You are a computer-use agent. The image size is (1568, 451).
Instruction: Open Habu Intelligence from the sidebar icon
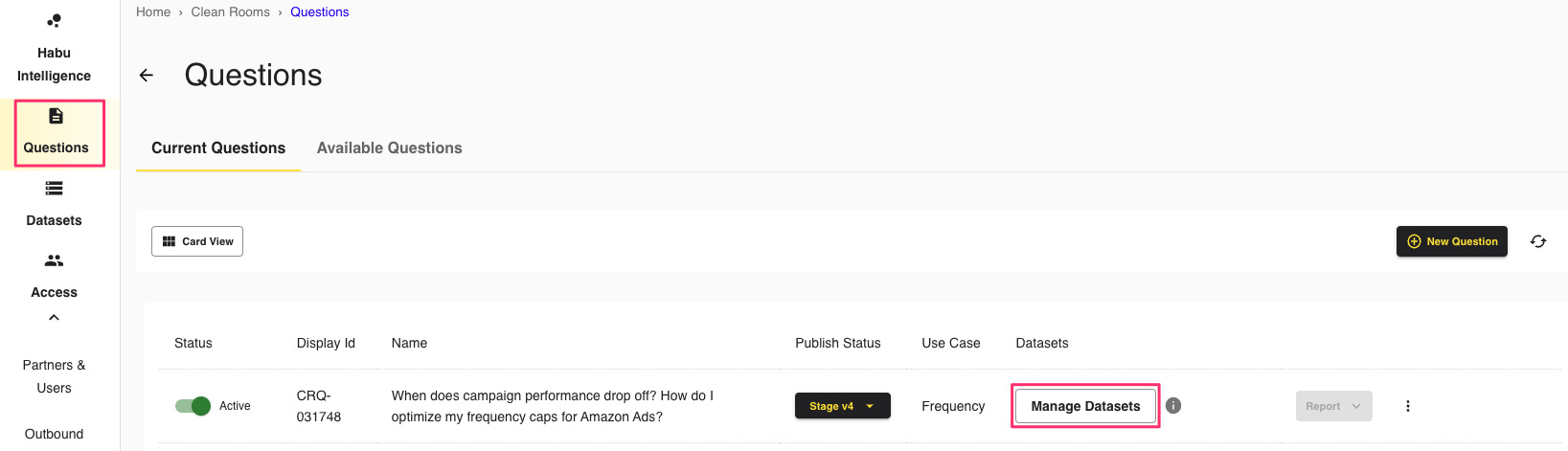(55, 20)
